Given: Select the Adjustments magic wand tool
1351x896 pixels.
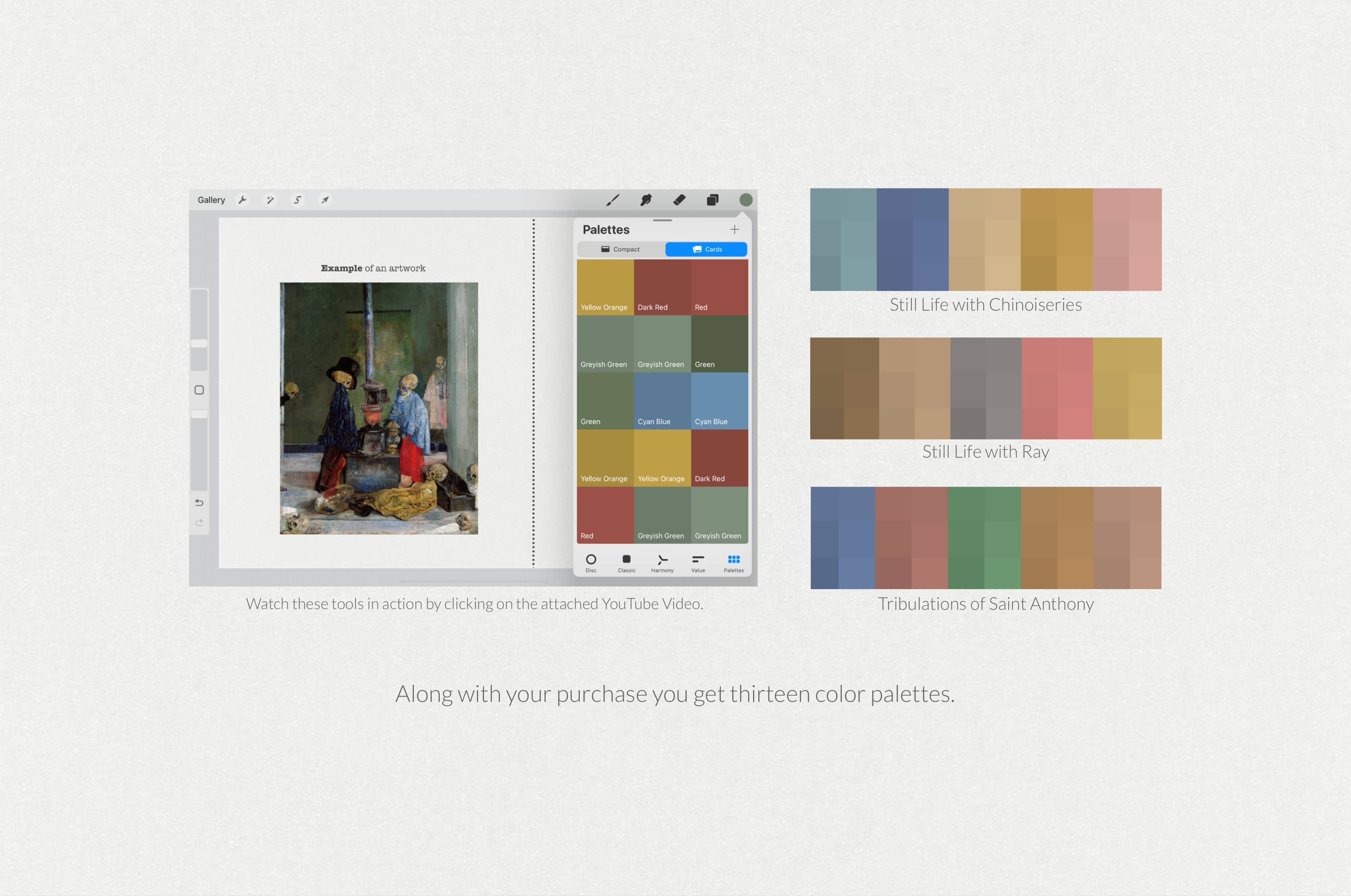Looking at the screenshot, I should tap(270, 199).
